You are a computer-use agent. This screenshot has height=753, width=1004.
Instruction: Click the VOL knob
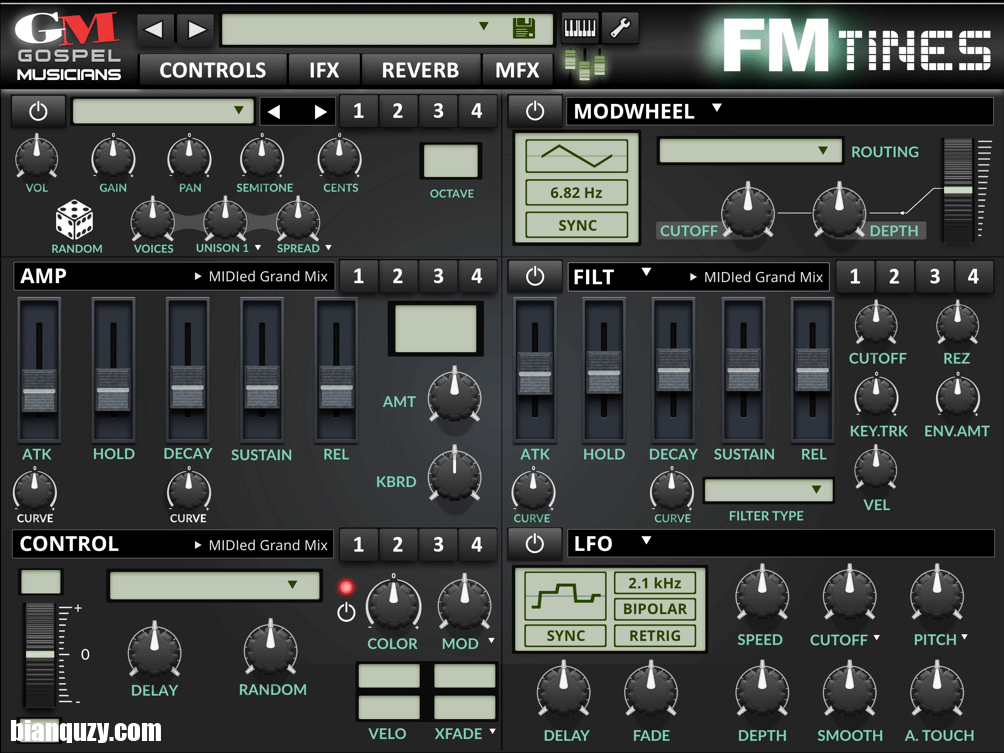36,157
